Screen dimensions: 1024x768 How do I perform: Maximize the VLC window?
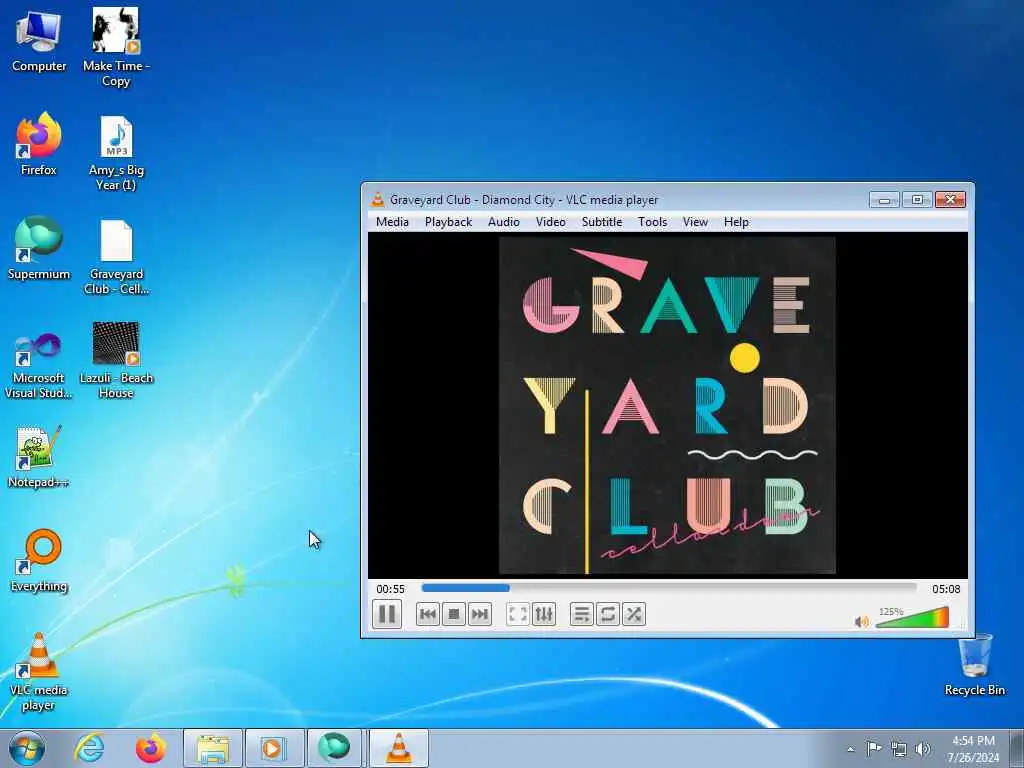pyautogui.click(x=917, y=200)
